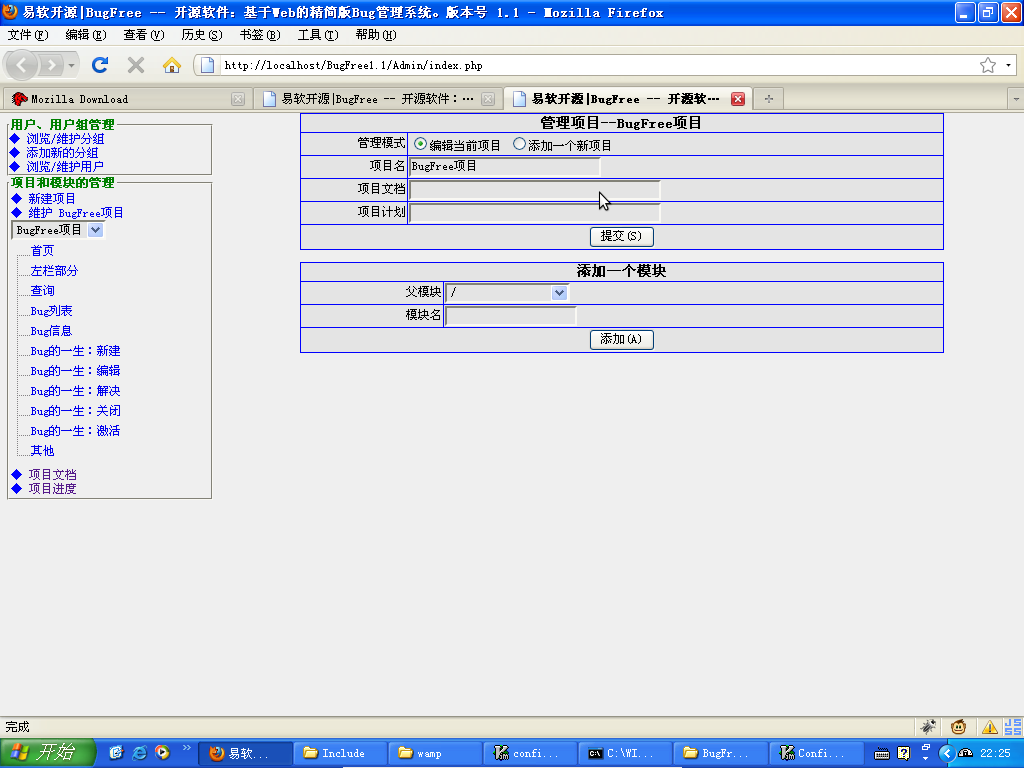This screenshot has width=1024, height=768.
Task: Open a new tab with the plus button
Action: coord(769,99)
